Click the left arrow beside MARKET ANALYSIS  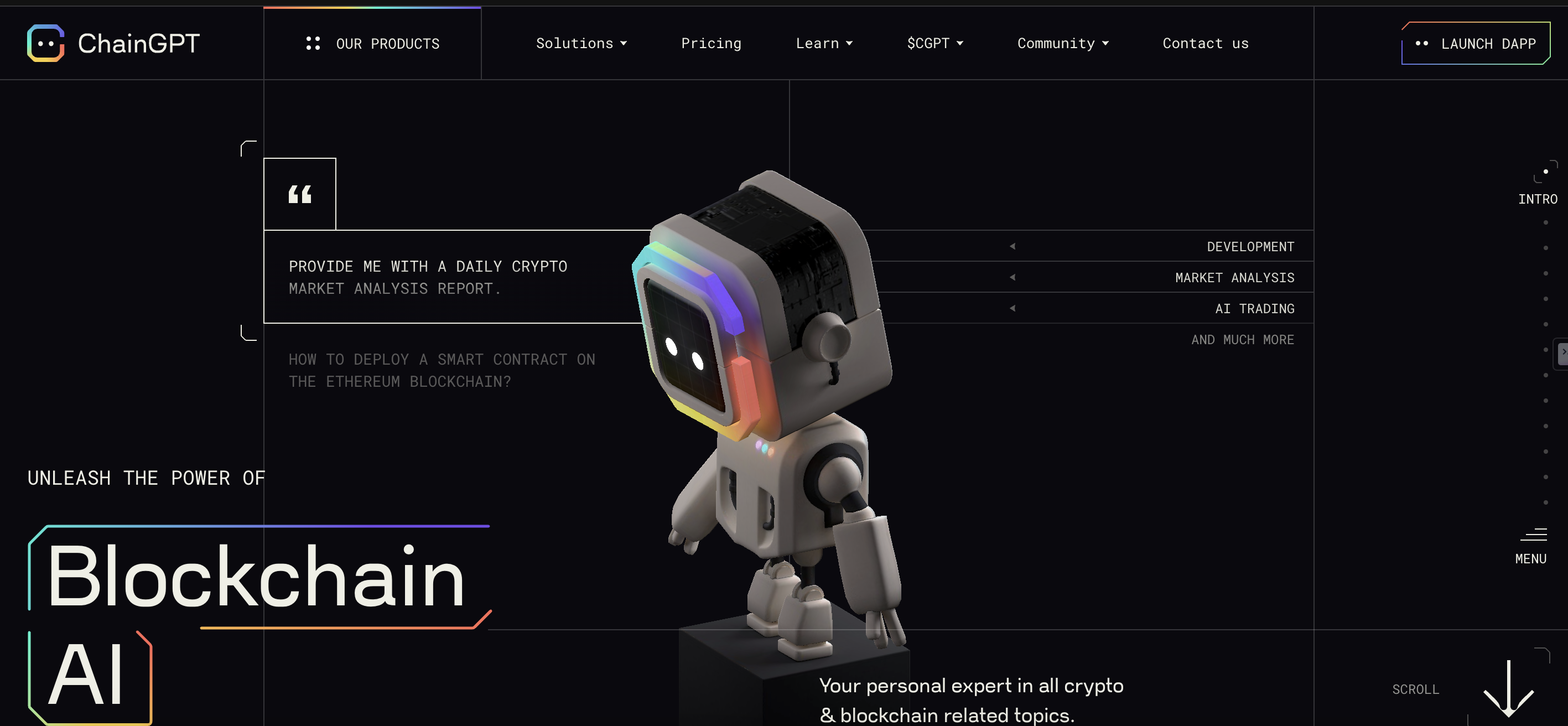[x=1013, y=277]
